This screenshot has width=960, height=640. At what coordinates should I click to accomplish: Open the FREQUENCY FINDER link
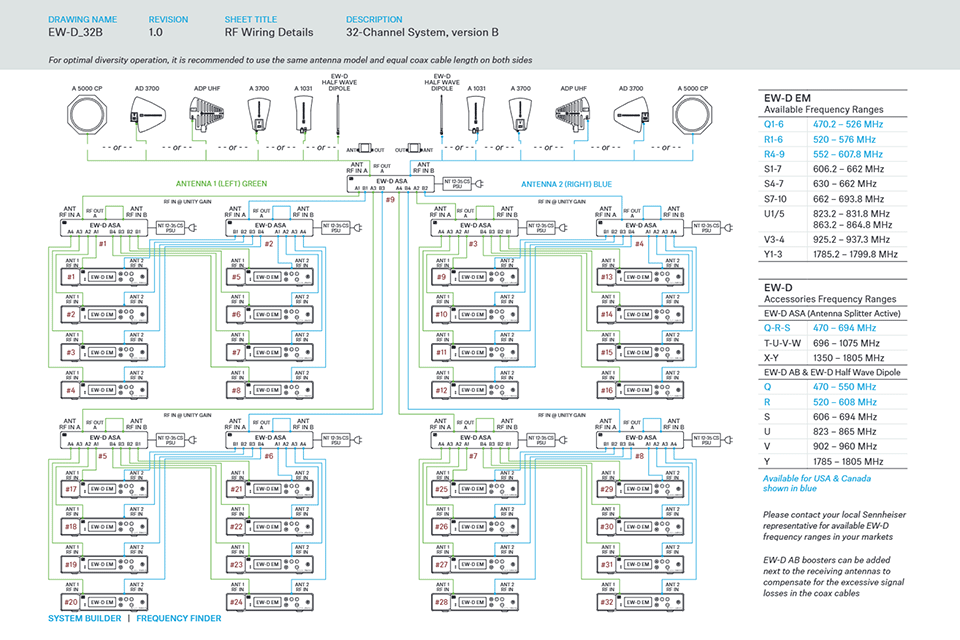pyautogui.click(x=179, y=619)
